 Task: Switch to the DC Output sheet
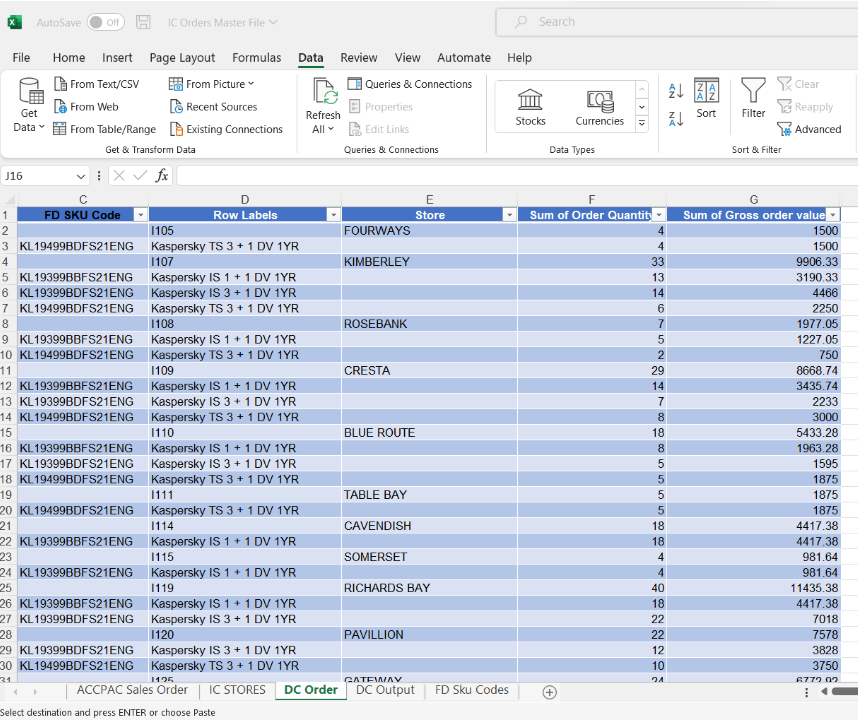[x=385, y=690]
